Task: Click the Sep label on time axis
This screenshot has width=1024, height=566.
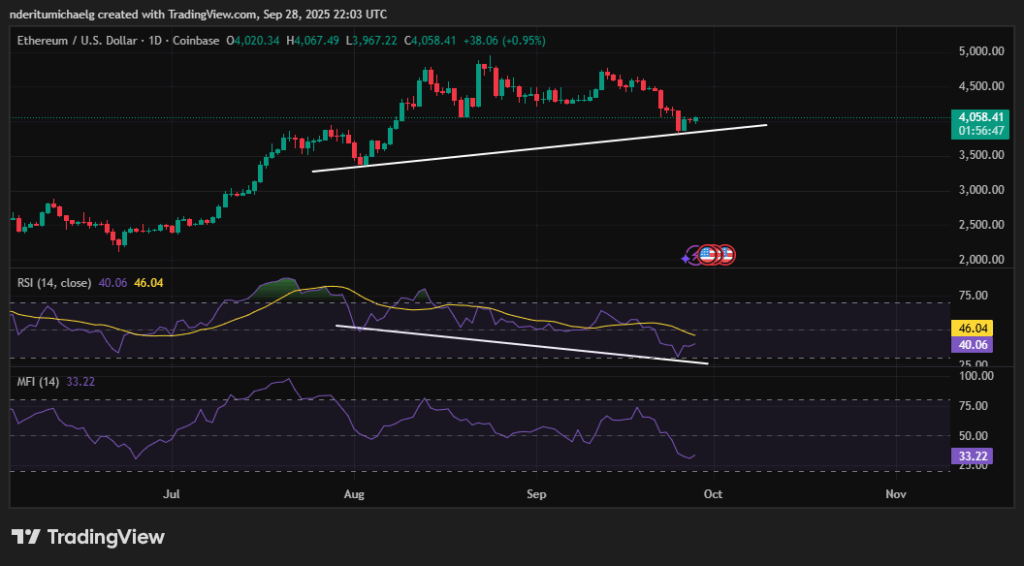Action: (536, 494)
